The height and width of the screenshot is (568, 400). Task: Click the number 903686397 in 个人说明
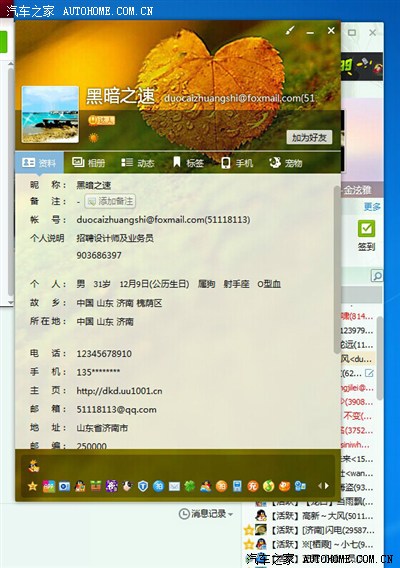99,255
